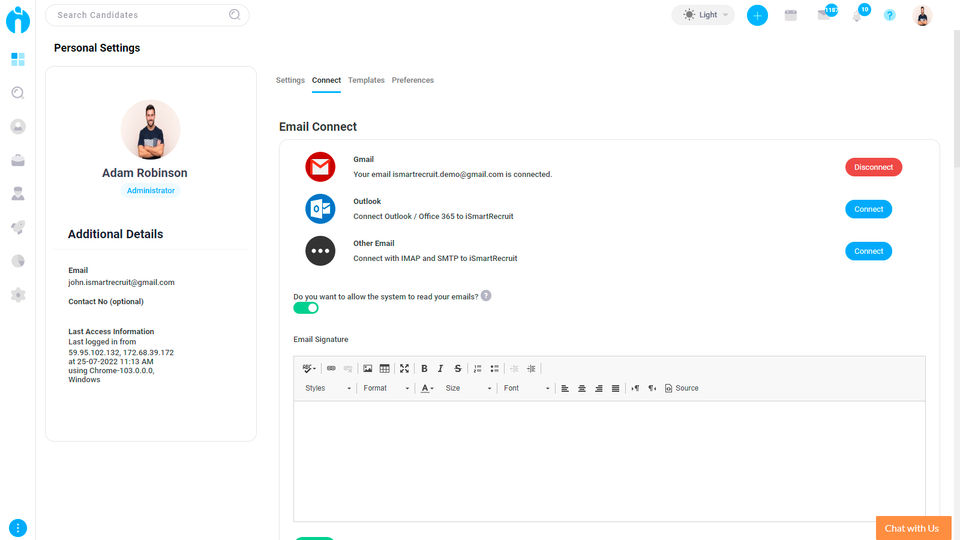
Task: Toggle bold formatting
Action: tap(424, 369)
